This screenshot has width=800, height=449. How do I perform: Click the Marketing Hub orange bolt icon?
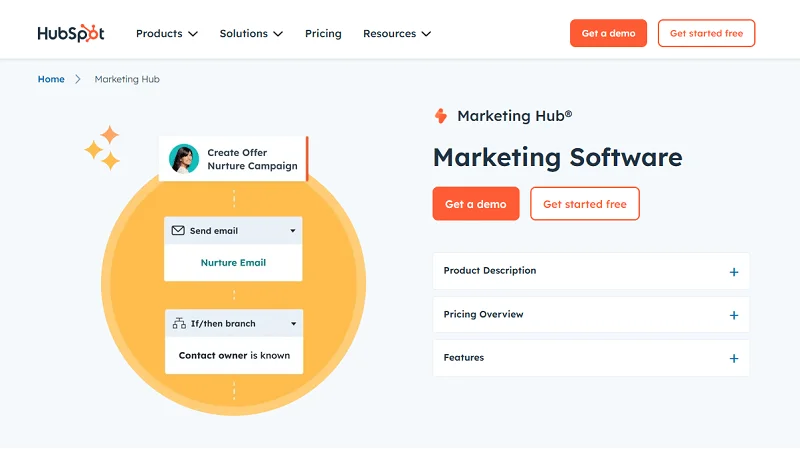pyautogui.click(x=441, y=116)
